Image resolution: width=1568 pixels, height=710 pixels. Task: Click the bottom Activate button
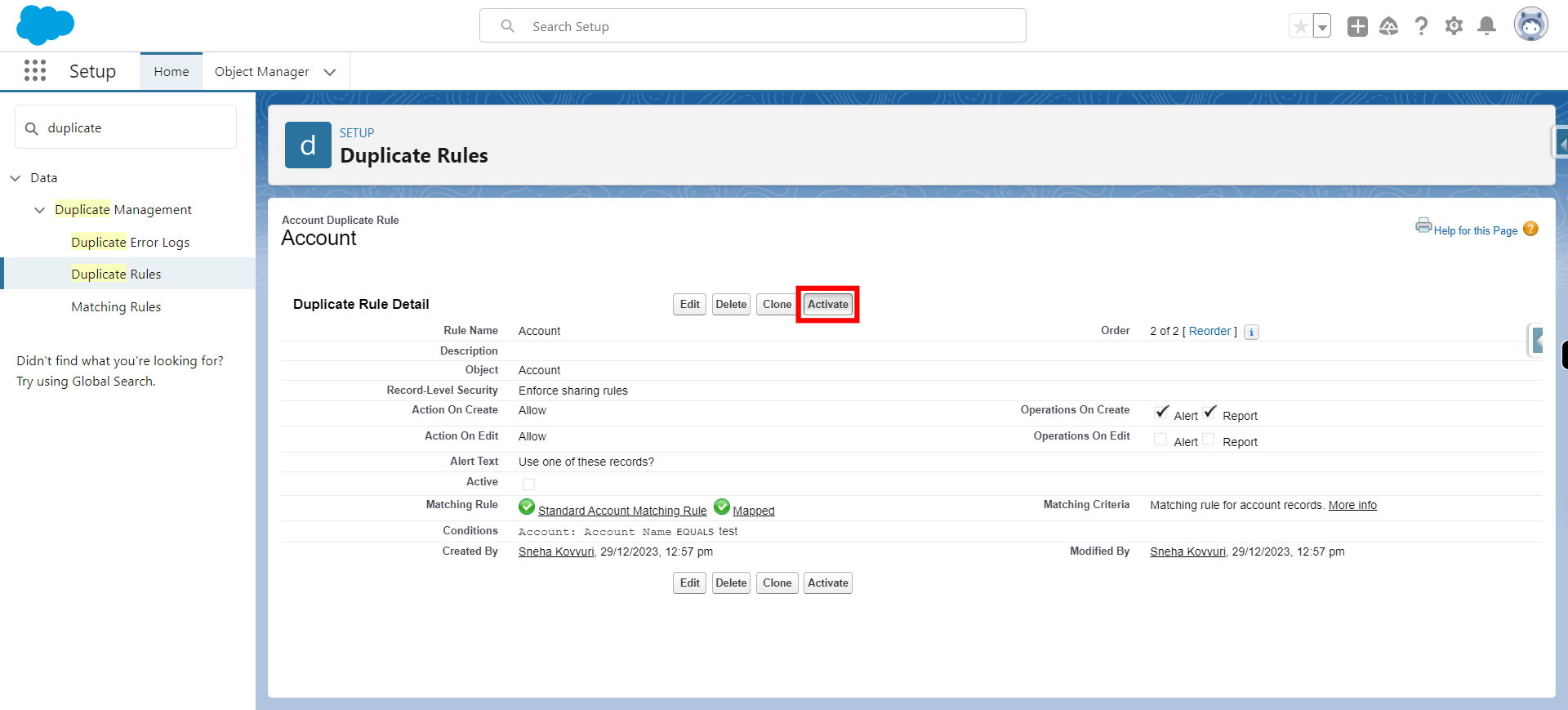pos(828,583)
